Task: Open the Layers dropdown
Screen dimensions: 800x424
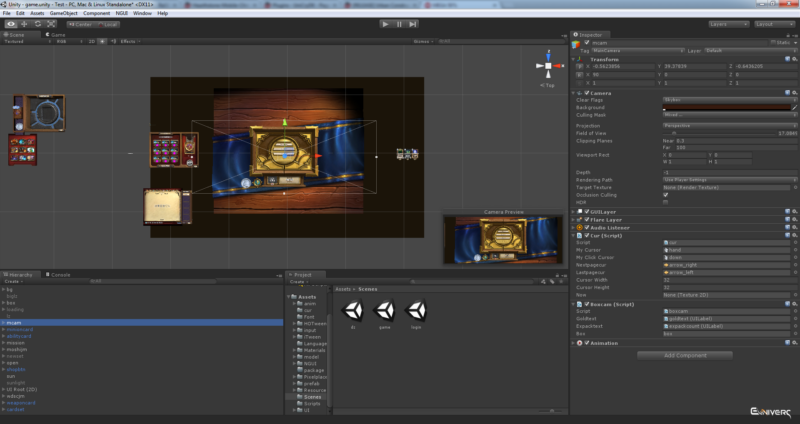Action: [729, 24]
